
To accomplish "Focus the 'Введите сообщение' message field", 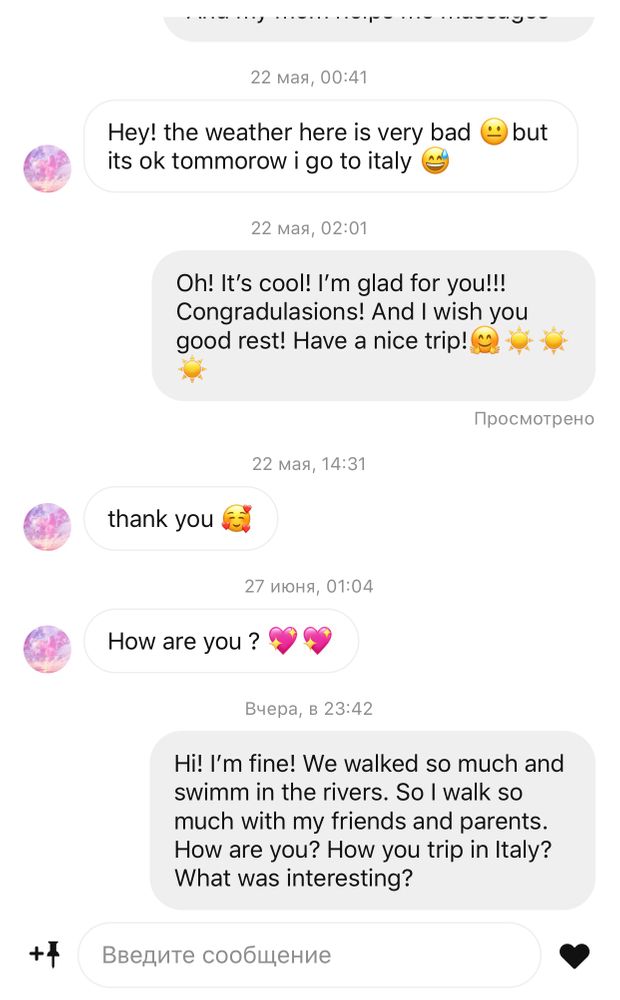I will [308, 955].
